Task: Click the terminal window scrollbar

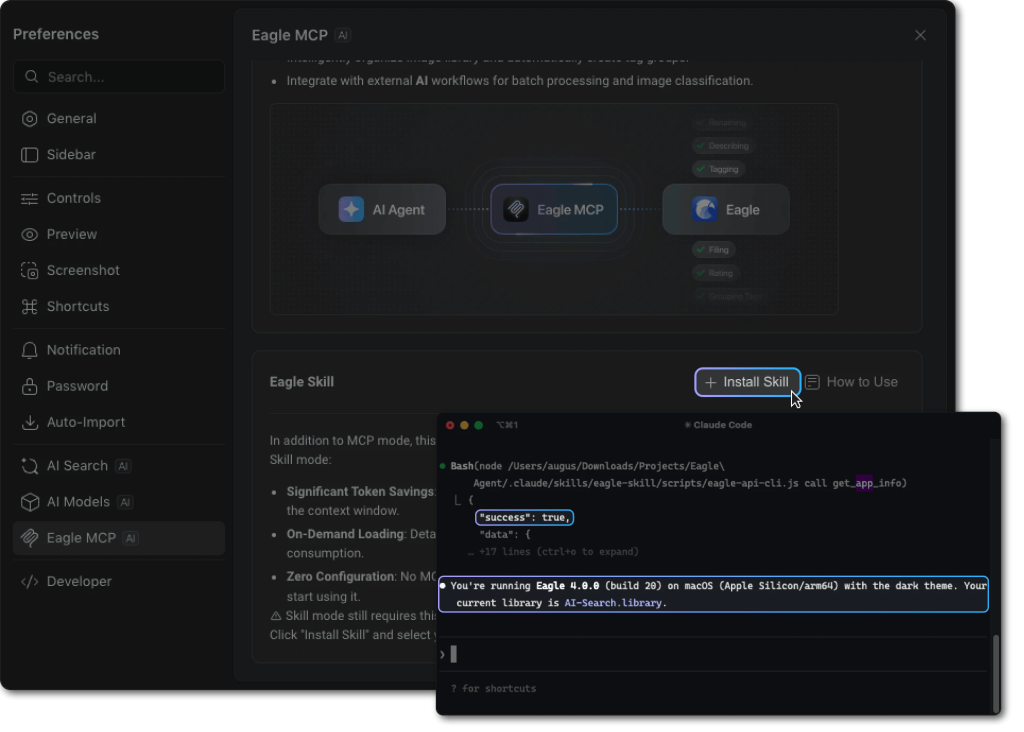Action: [994, 670]
